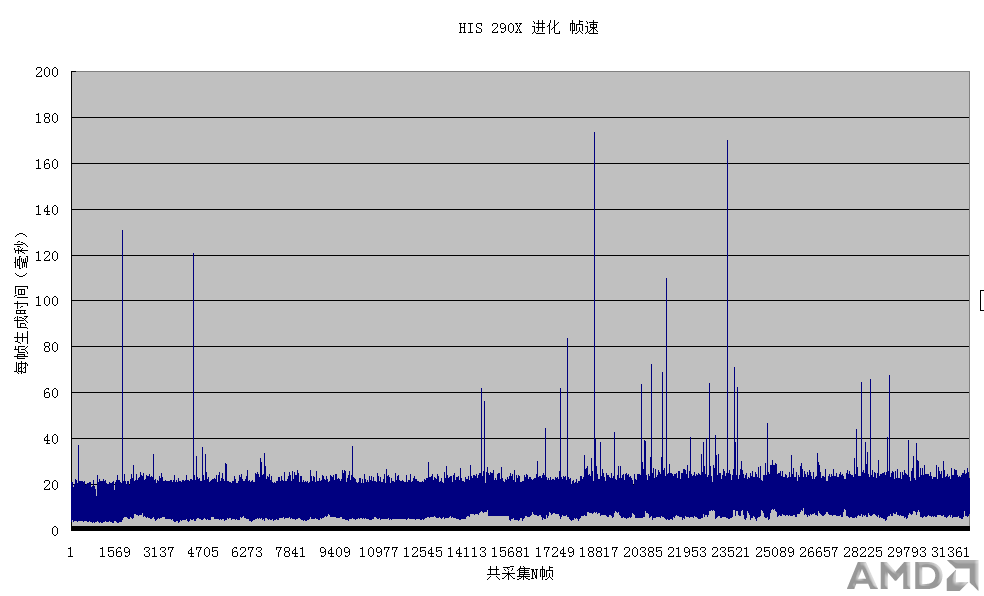Click the y-axis tick label "200"
The width and height of the screenshot is (984, 596).
point(47,72)
